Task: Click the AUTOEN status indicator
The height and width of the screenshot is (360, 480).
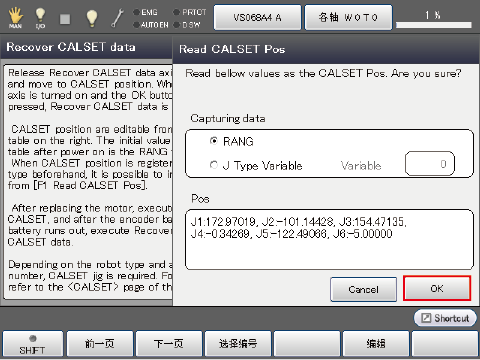Action: pyautogui.click(x=151, y=25)
